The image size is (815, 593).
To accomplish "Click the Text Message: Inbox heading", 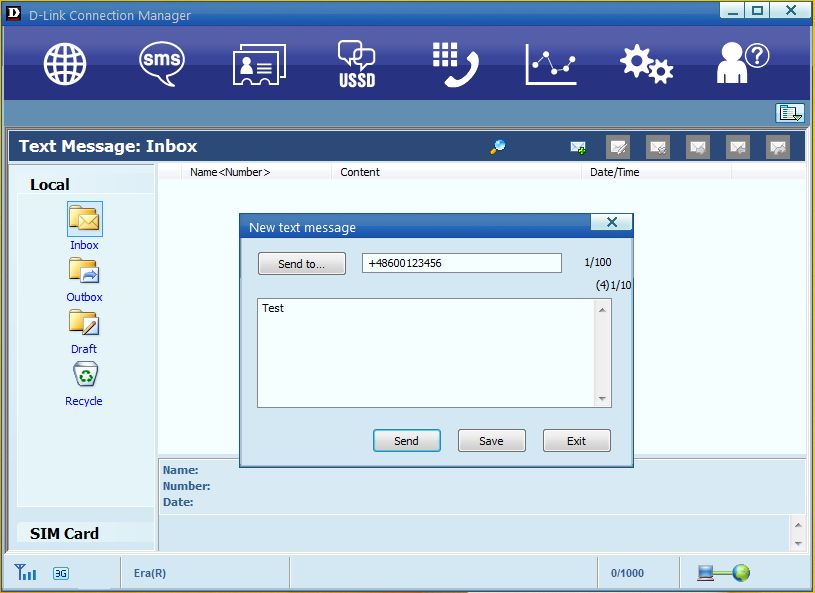I will (108, 146).
